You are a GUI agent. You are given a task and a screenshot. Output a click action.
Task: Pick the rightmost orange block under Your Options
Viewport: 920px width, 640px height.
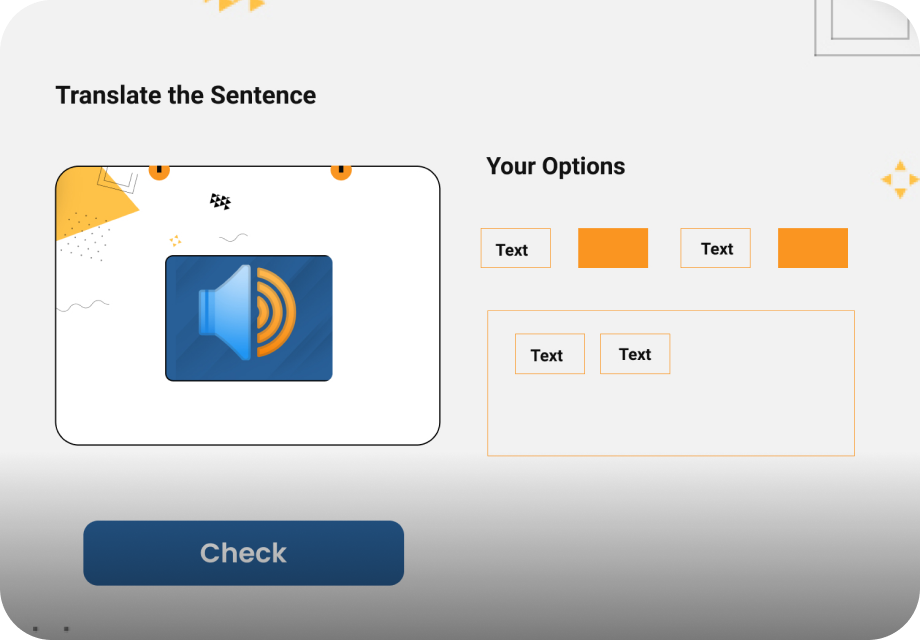click(813, 248)
